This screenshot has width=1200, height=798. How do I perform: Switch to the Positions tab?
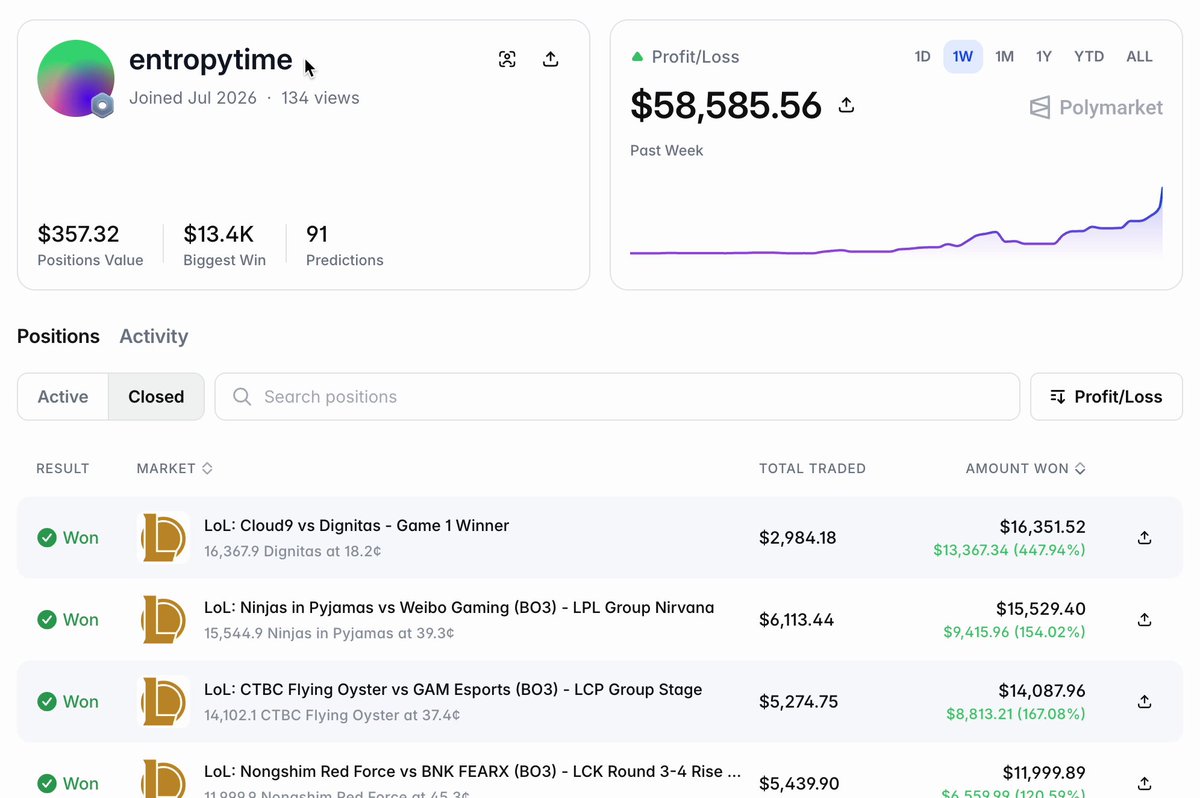[58, 336]
